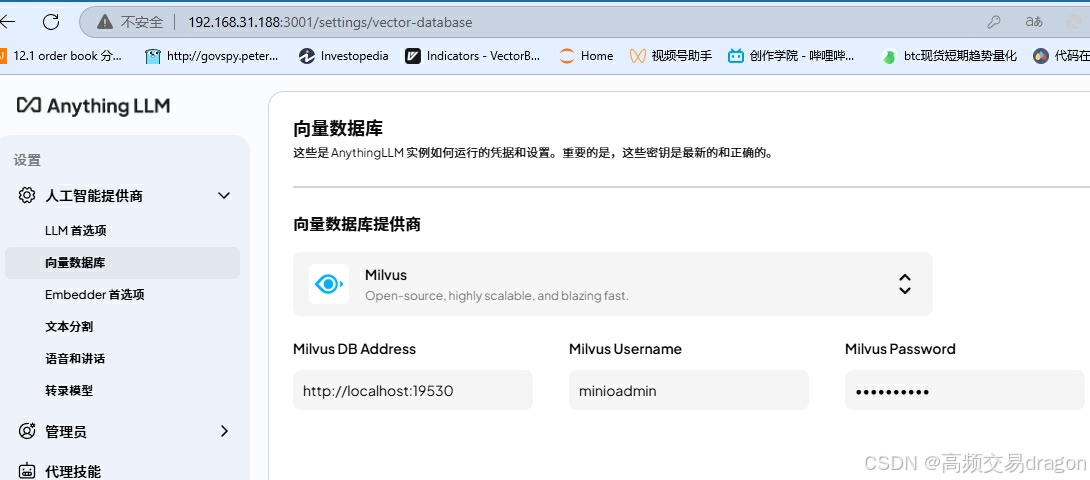
Task: Click the Milvus Password label
Action: [900, 349]
